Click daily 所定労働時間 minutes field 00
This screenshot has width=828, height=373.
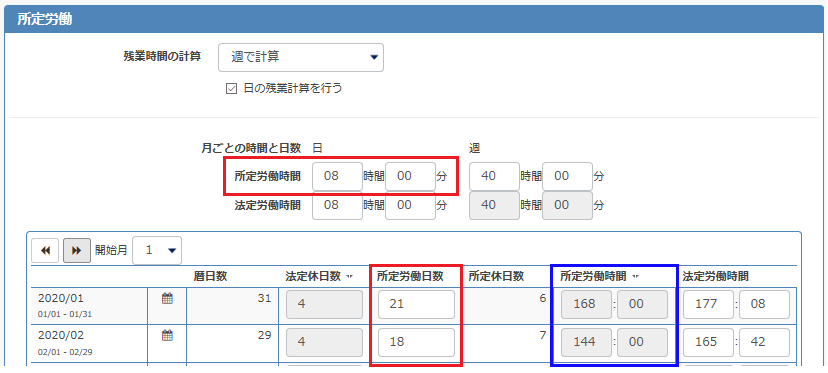coord(410,176)
